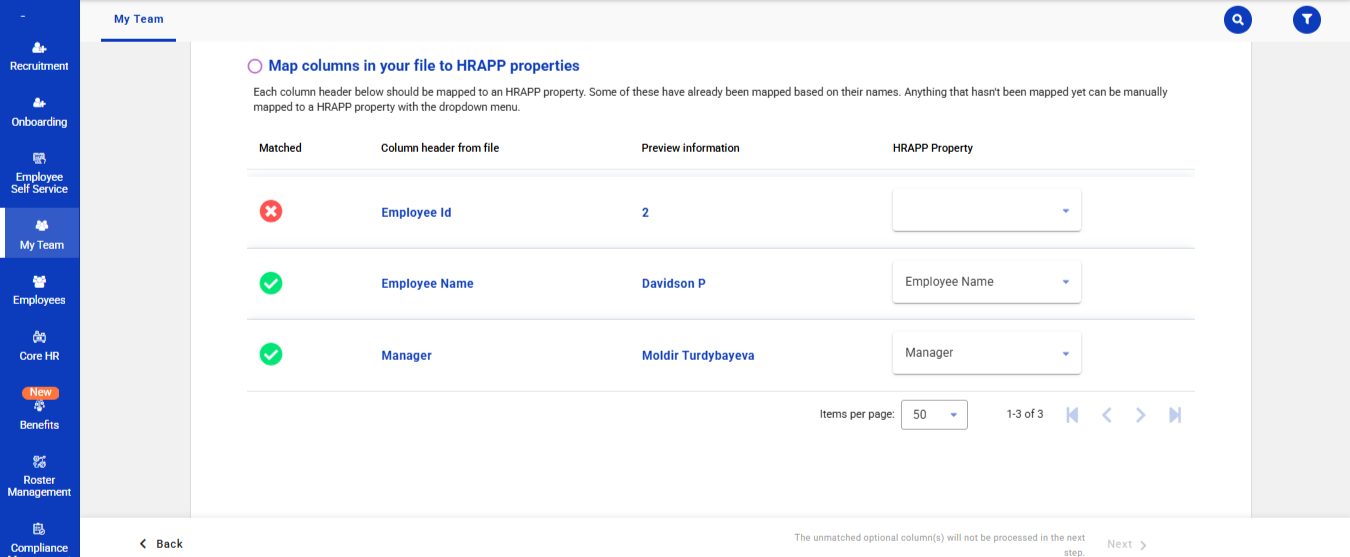Select Employees in the sidebar
Image resolution: width=1350 pixels, height=557 pixels.
click(x=39, y=291)
